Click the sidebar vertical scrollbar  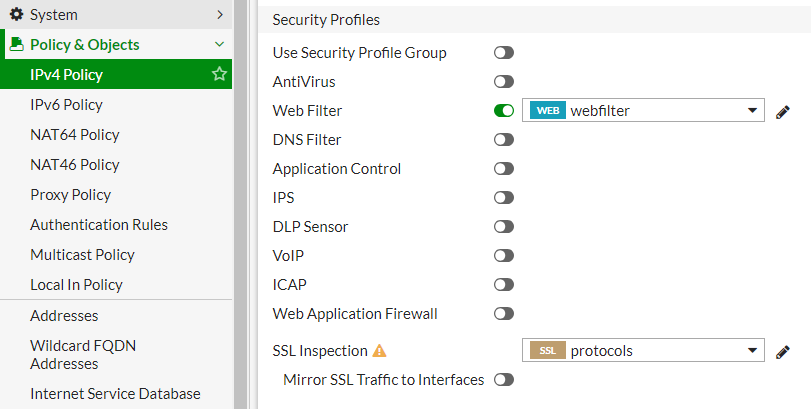[241, 204]
